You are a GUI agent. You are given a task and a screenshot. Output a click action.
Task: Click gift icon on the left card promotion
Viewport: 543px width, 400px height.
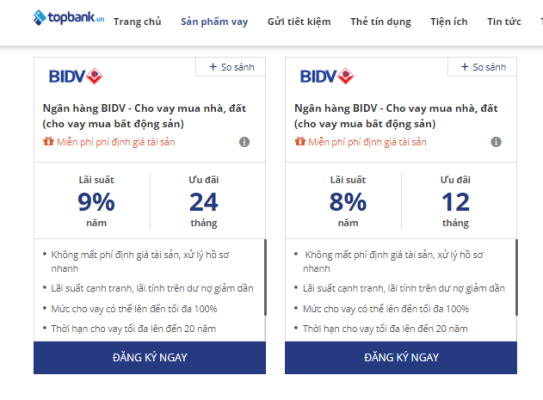pyautogui.click(x=48, y=141)
